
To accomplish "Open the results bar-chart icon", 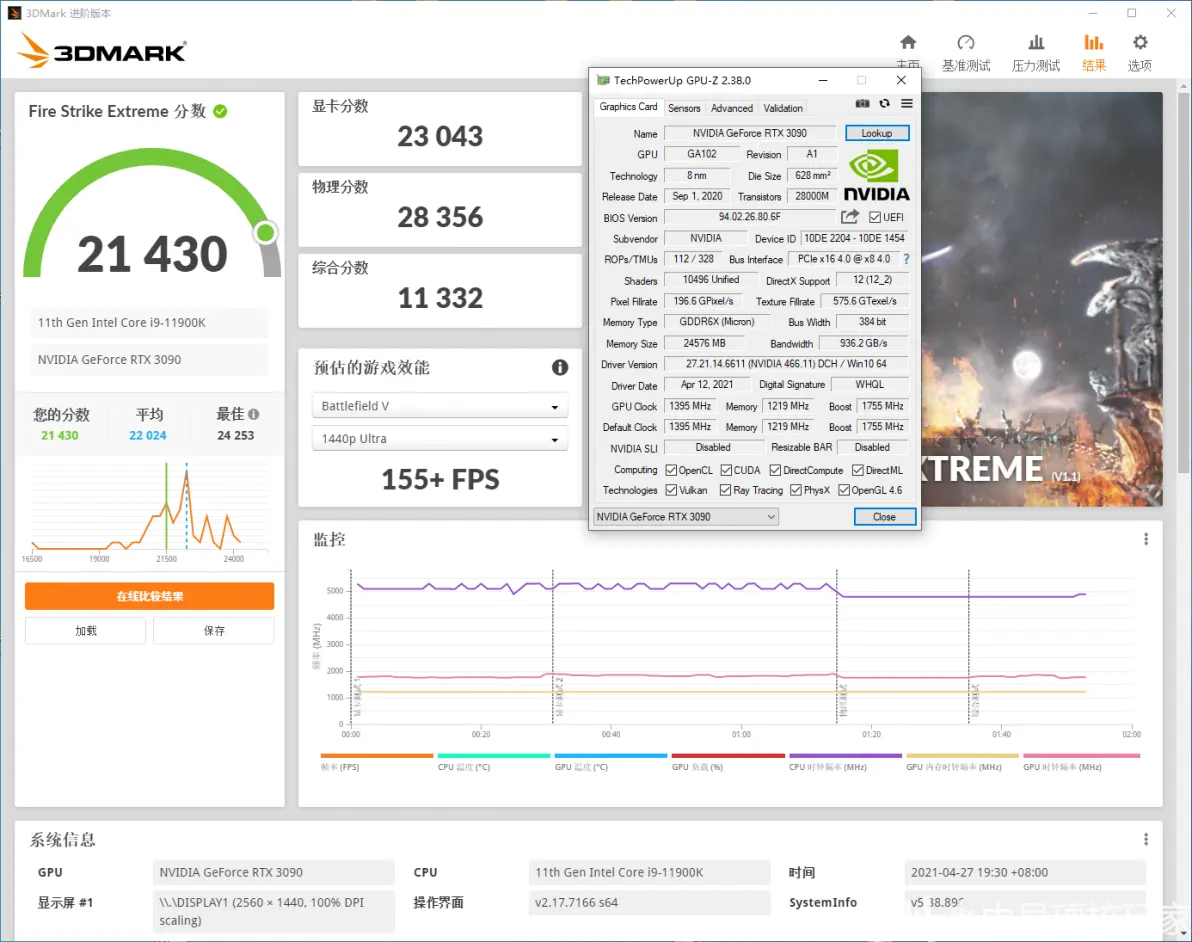I will (x=1093, y=43).
